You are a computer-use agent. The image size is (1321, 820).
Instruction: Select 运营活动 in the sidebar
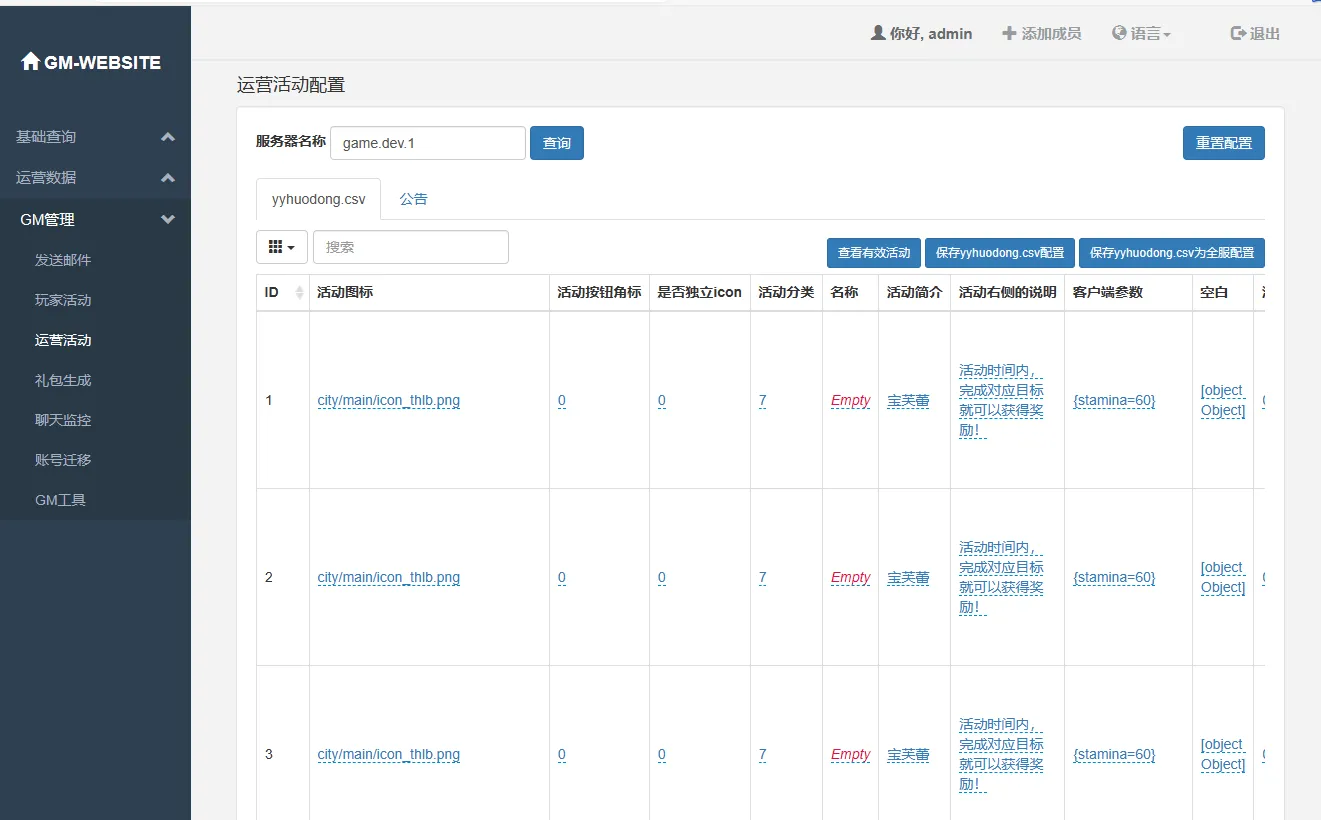(63, 340)
